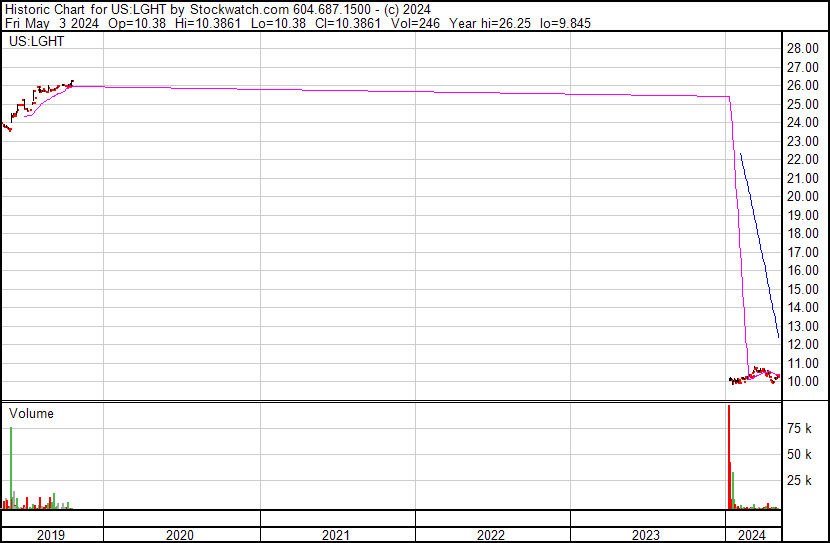Screen dimensions: 830x543
Task: Select the 2024 year on time axis
Action: [x=753, y=535]
